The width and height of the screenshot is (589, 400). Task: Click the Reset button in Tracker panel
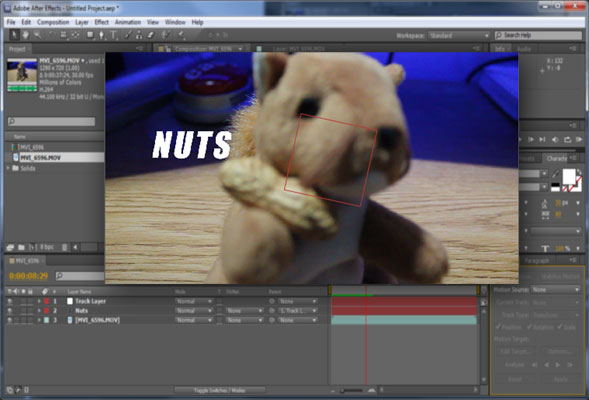(x=515, y=379)
